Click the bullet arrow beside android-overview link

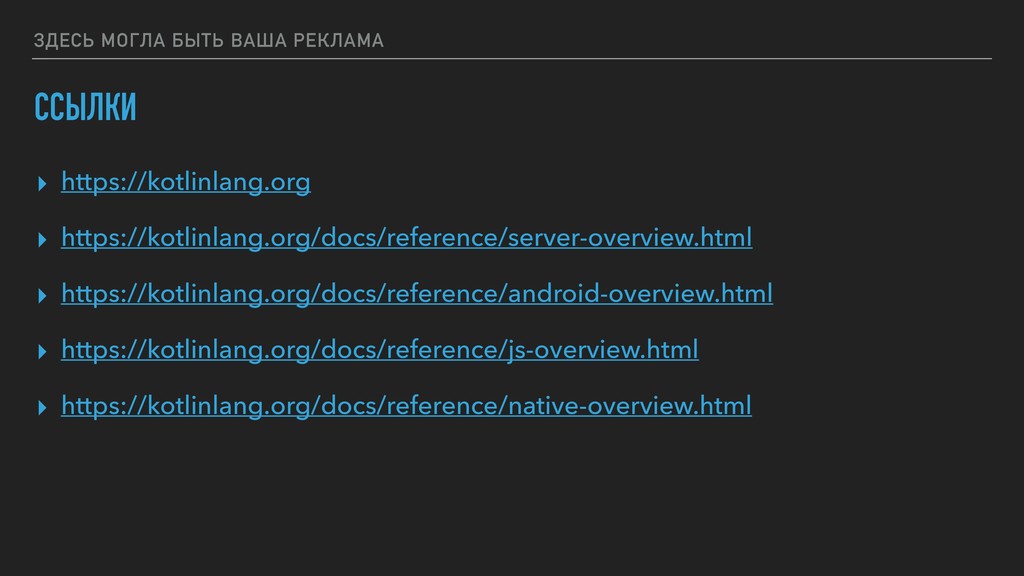pos(40,296)
